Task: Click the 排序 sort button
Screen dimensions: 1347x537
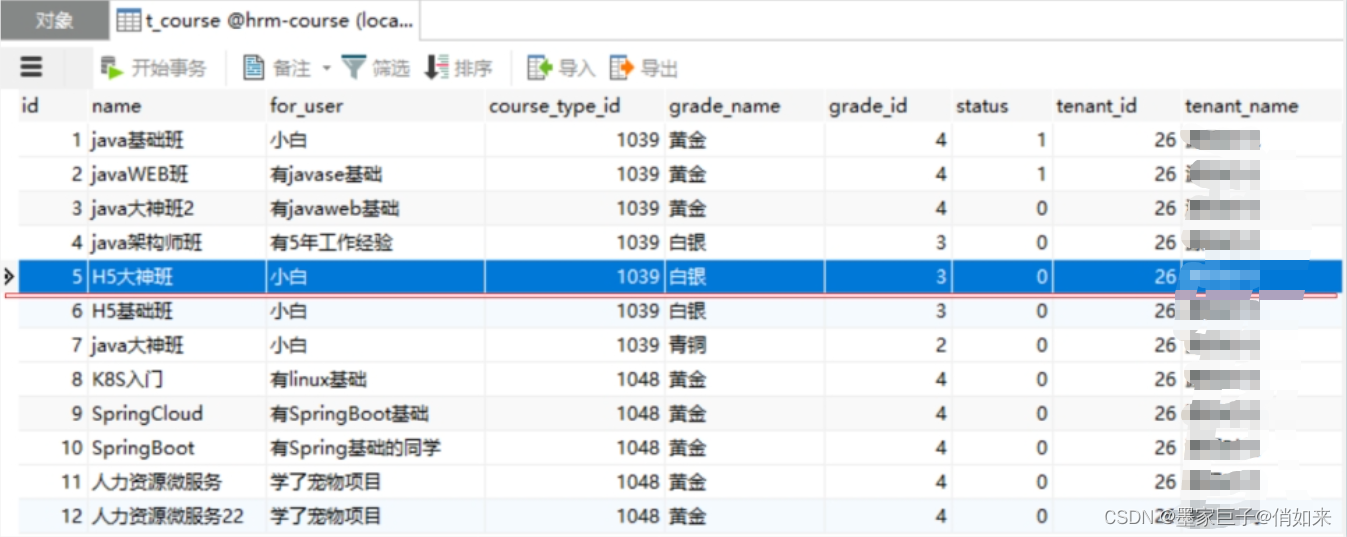Action: click(459, 68)
